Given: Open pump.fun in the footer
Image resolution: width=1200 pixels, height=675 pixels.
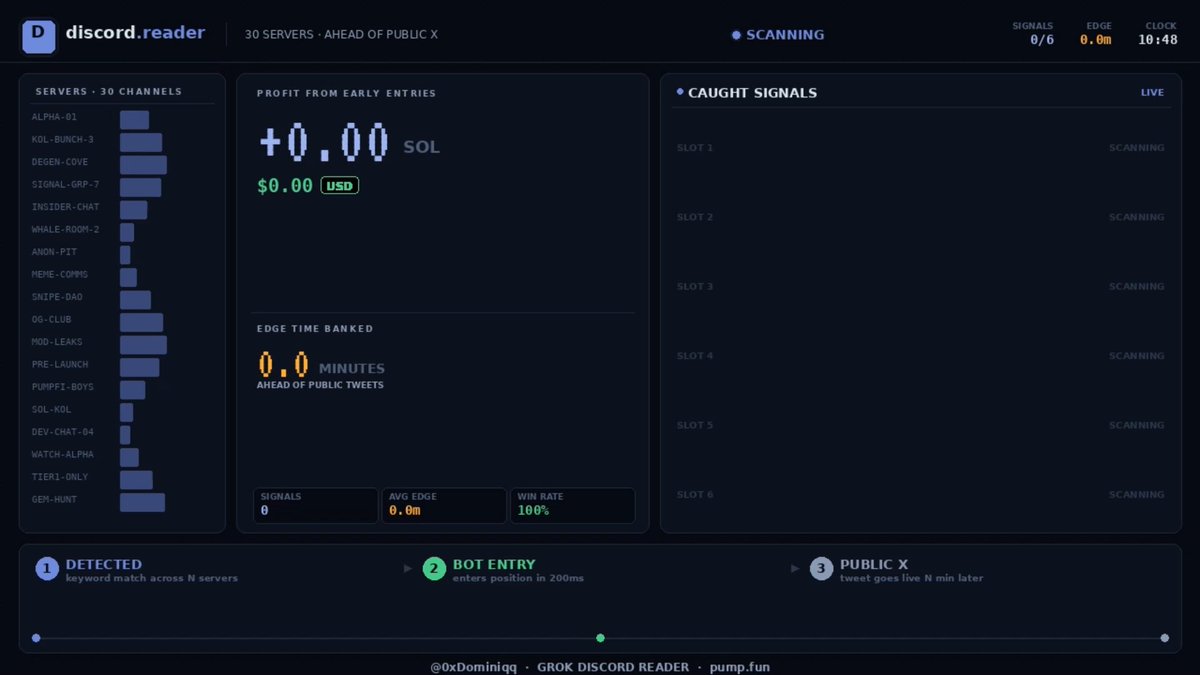Looking at the screenshot, I should (x=740, y=667).
